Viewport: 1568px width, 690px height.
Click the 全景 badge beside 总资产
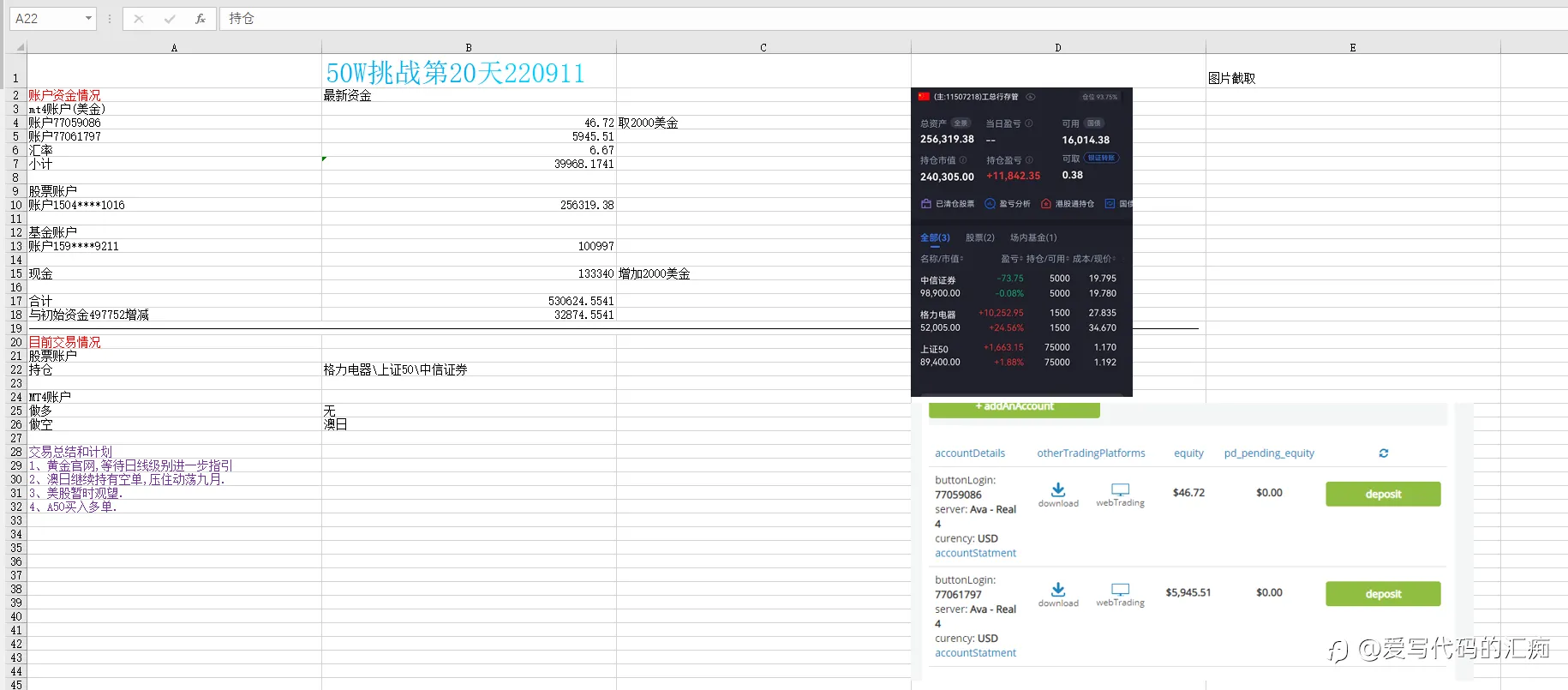click(961, 123)
